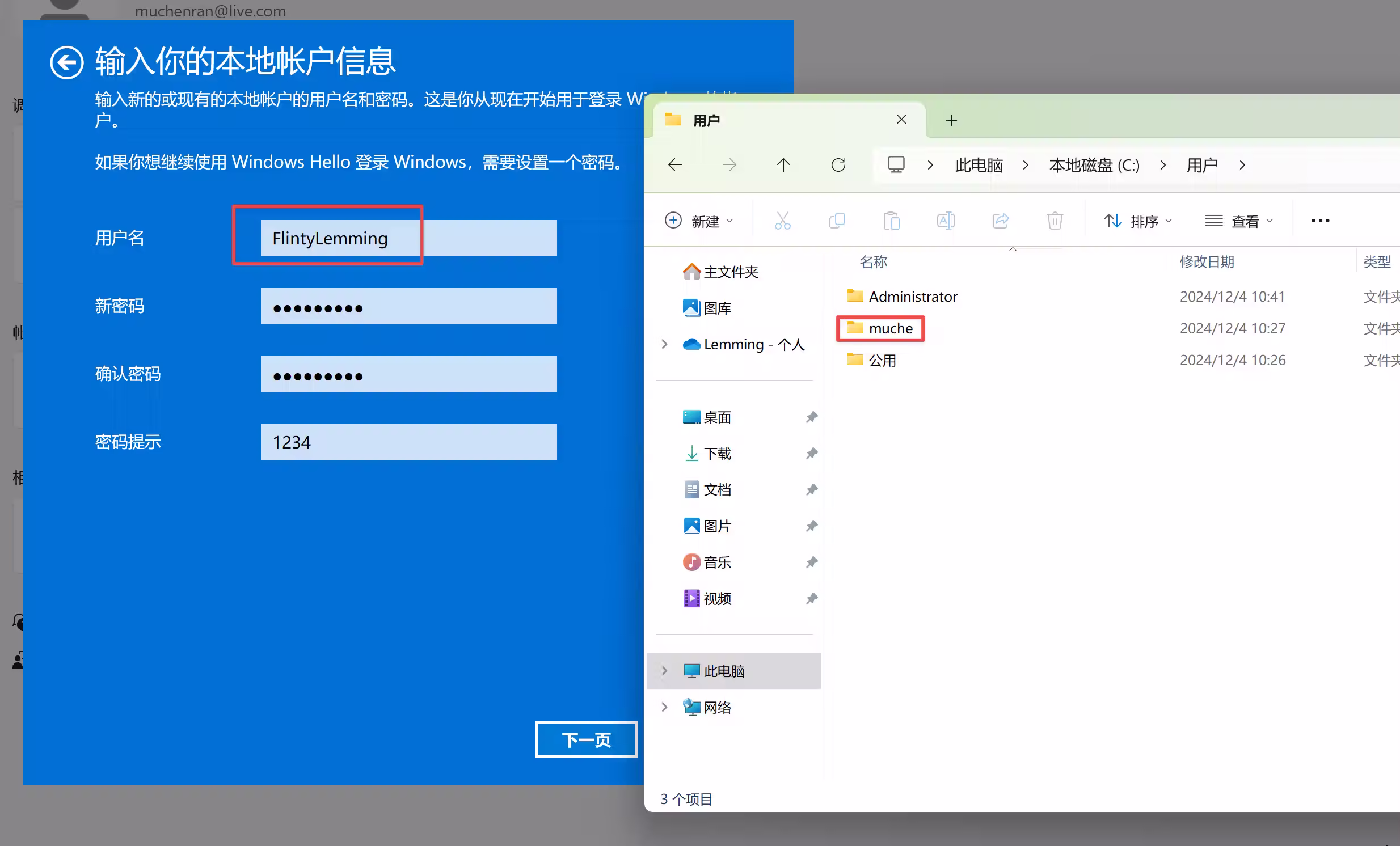
Task: Open the 排序 sort dropdown
Action: pos(1137,221)
